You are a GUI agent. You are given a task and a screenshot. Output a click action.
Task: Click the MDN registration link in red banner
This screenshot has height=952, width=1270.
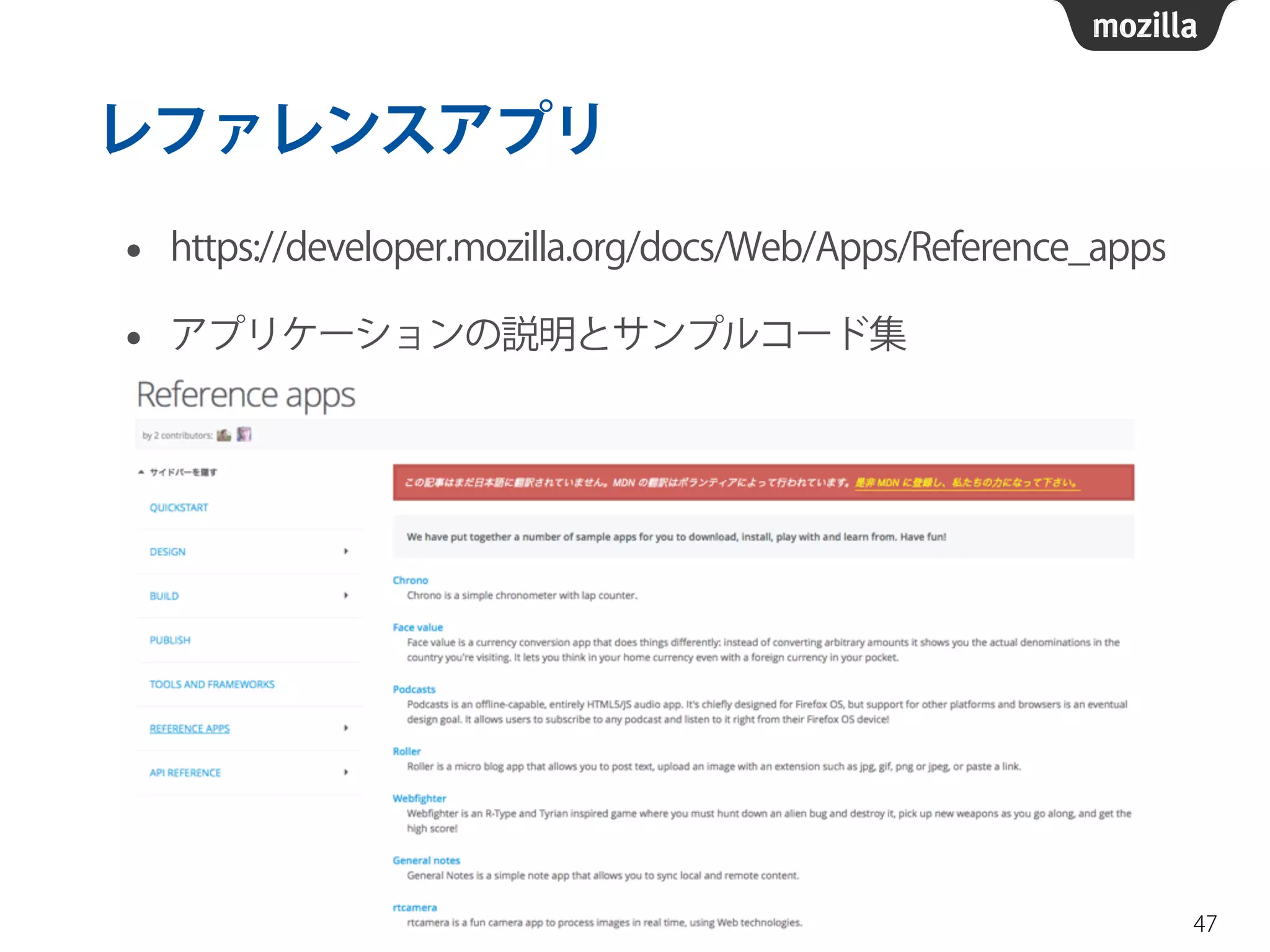tap(967, 483)
